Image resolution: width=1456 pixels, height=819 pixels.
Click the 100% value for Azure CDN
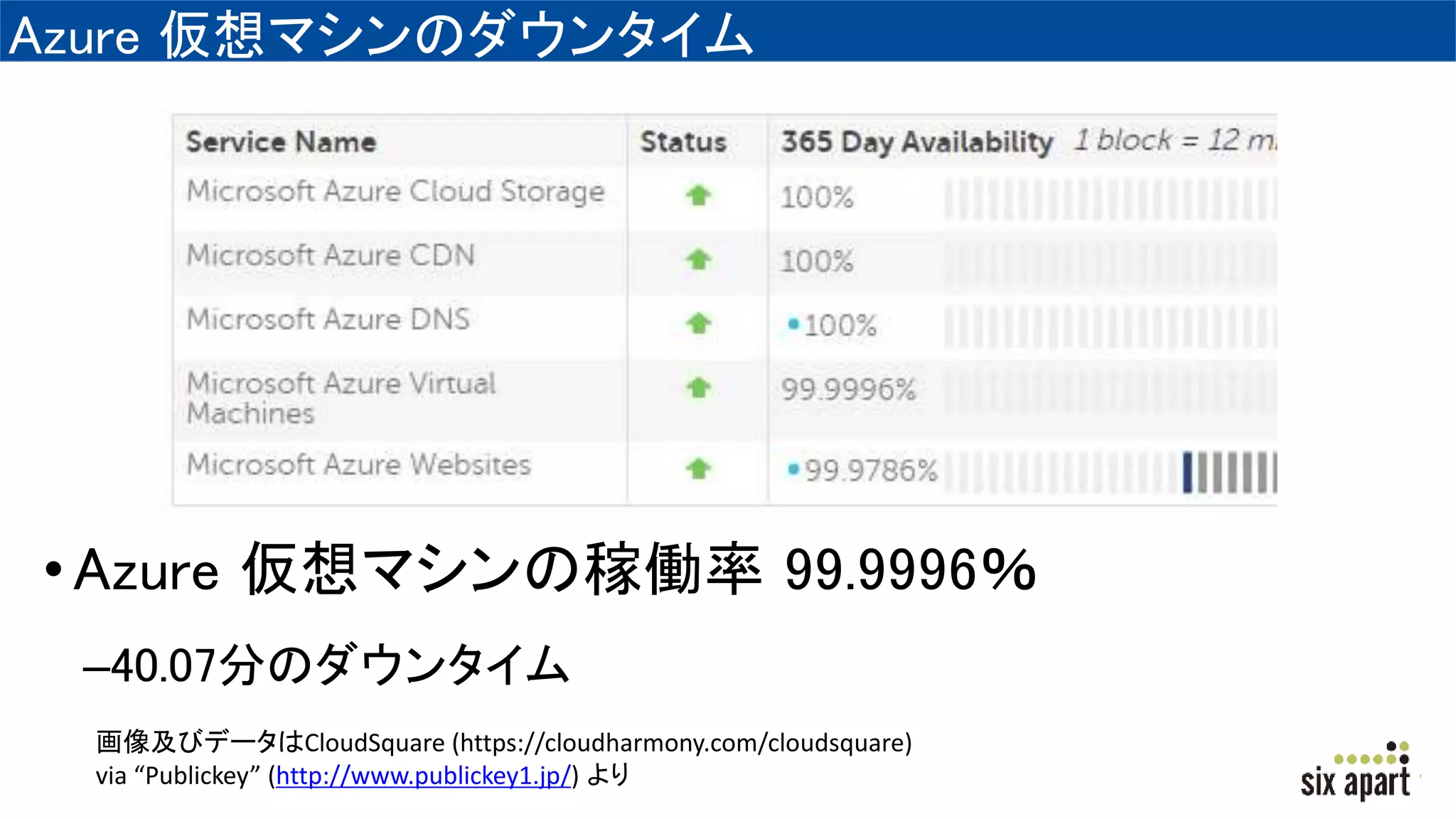817,261
